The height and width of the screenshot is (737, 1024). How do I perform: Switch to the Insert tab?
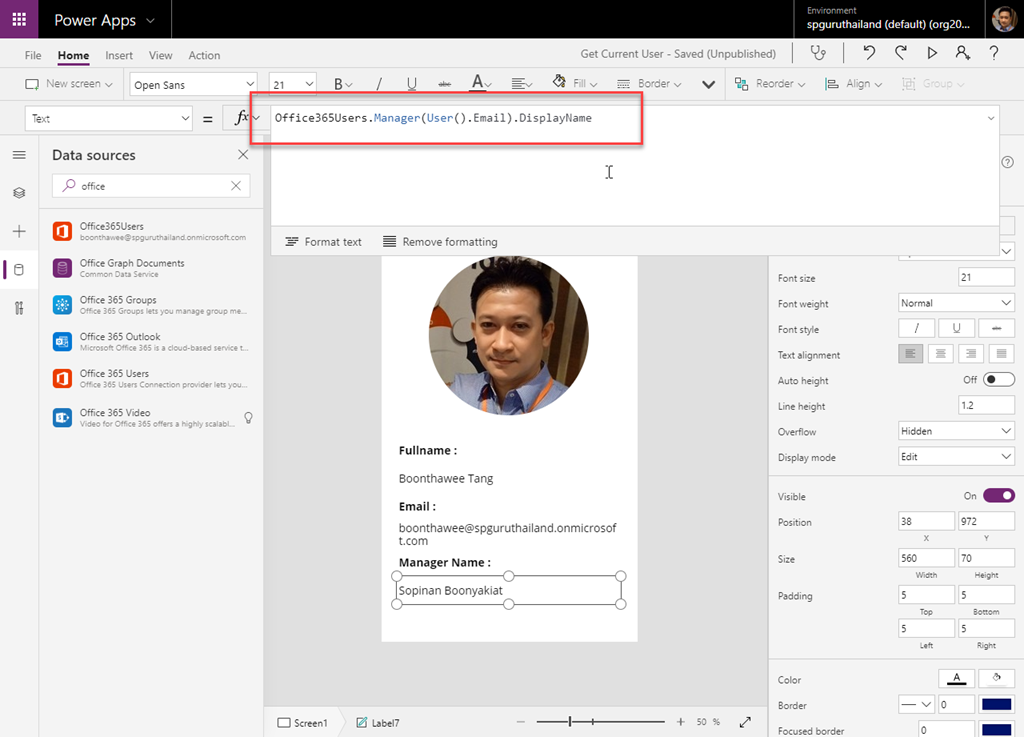(119, 55)
